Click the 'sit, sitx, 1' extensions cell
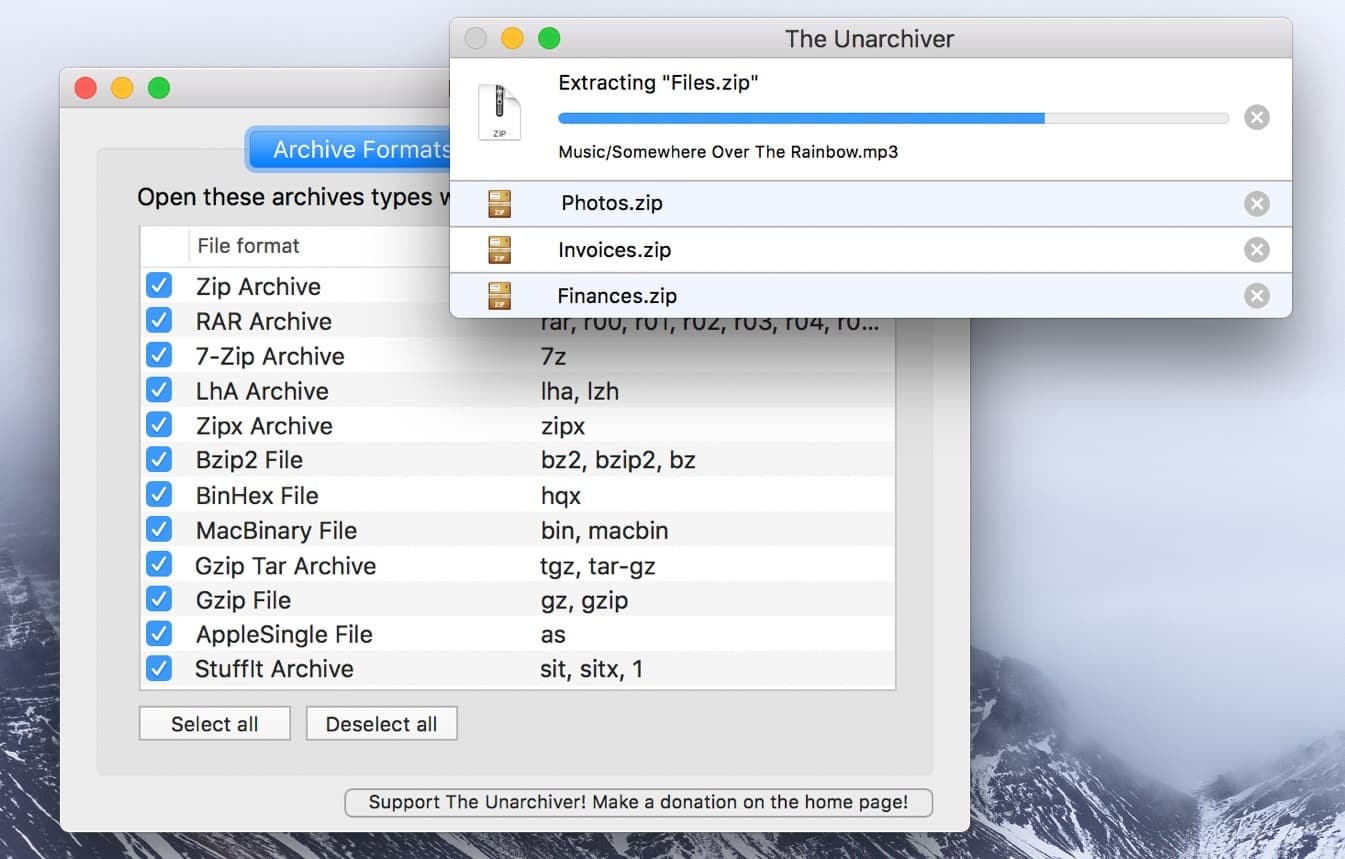This screenshot has width=1345, height=859. pyautogui.click(x=591, y=669)
